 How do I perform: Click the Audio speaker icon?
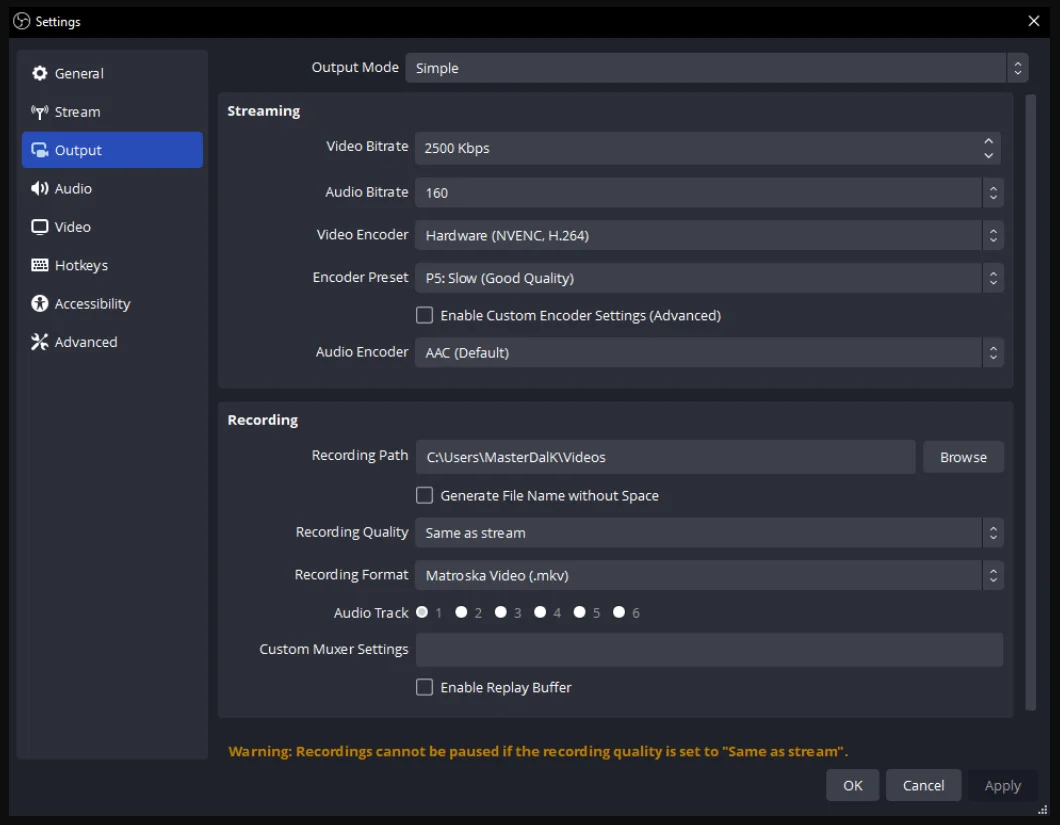pos(40,189)
